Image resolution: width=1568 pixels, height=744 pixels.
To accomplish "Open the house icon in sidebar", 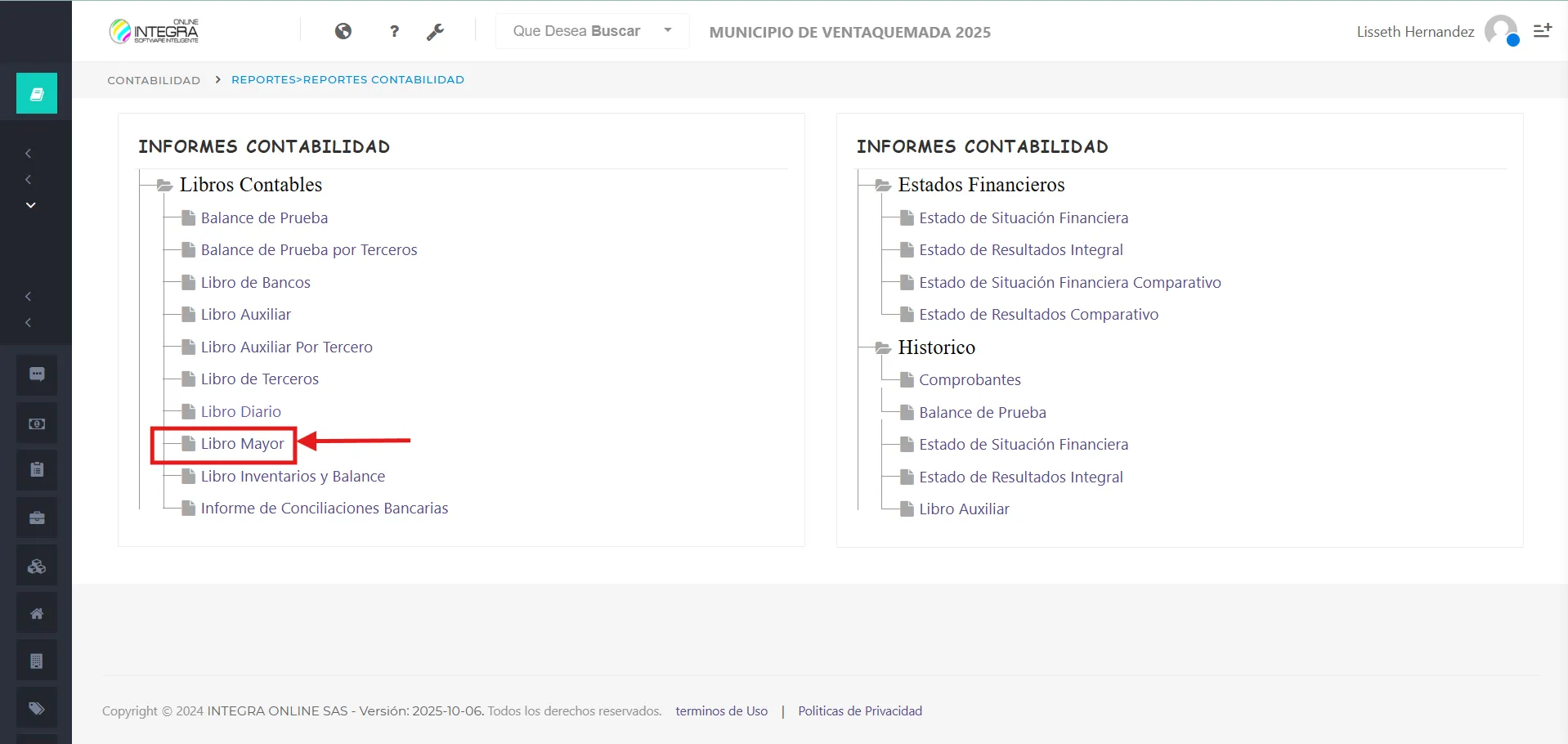I will click(37, 613).
